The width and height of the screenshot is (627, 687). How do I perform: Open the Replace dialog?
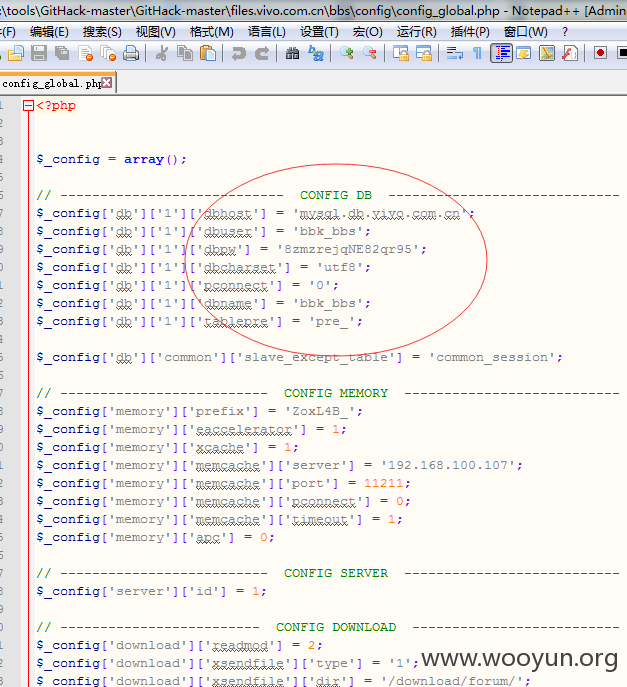point(315,53)
